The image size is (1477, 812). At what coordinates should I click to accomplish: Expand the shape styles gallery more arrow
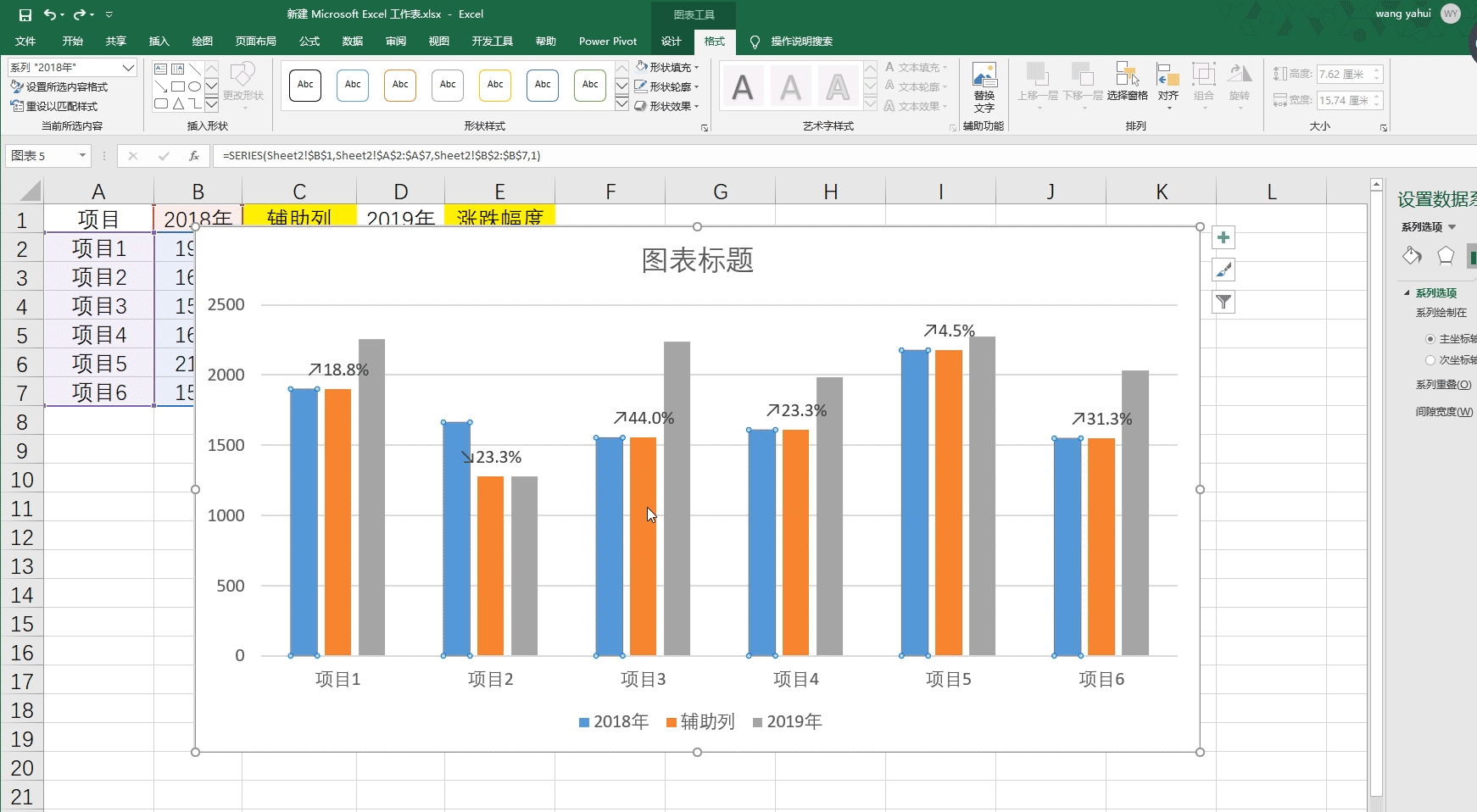(x=621, y=103)
